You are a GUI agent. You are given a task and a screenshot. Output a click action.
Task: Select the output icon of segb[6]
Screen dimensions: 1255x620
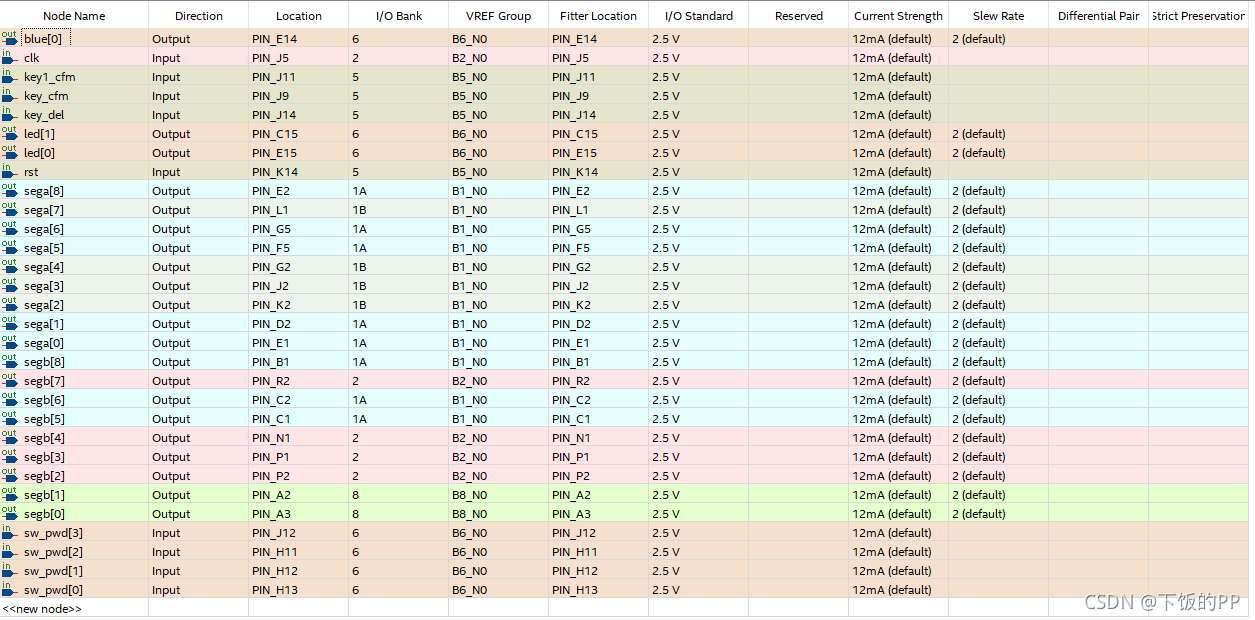pos(10,400)
